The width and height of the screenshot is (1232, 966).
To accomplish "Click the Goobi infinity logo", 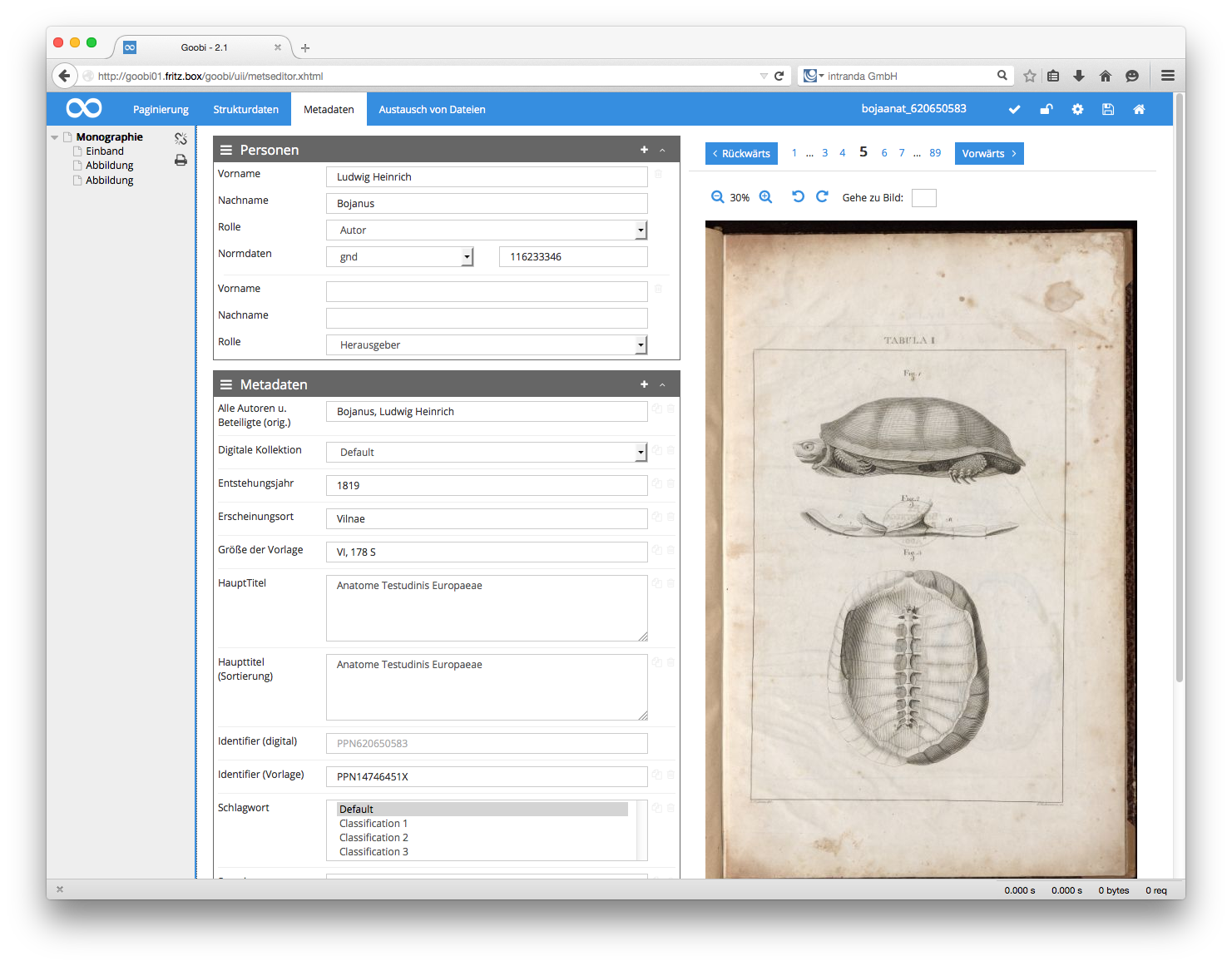I will pos(84,108).
